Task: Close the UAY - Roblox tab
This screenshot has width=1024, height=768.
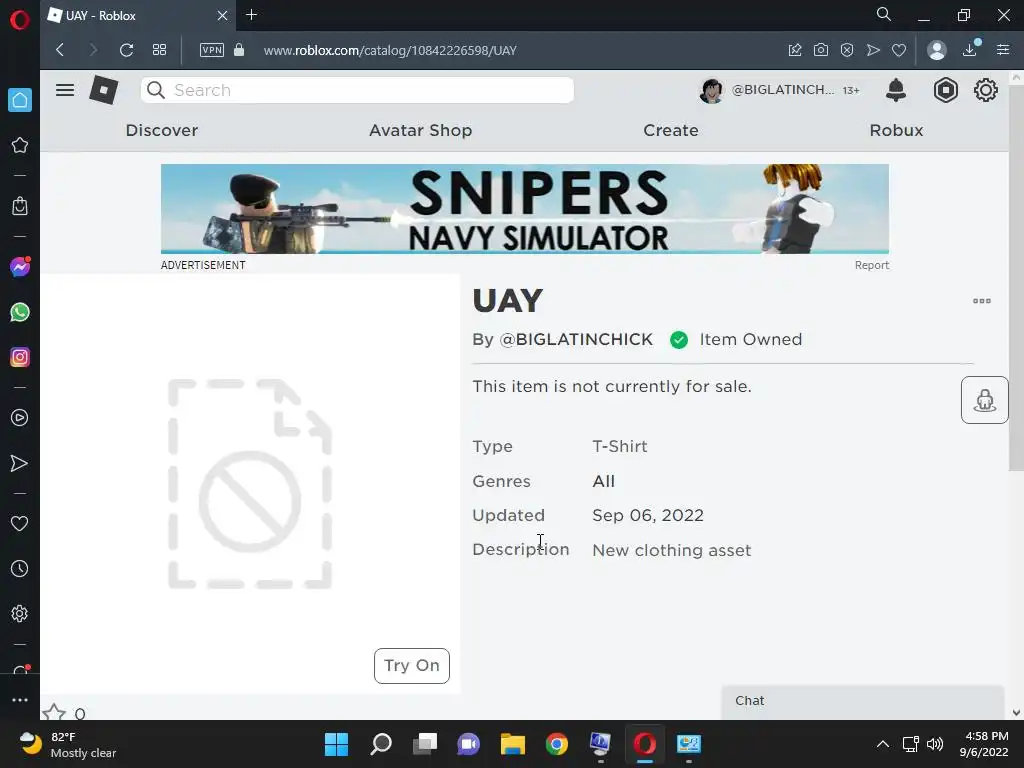Action: [x=222, y=16]
